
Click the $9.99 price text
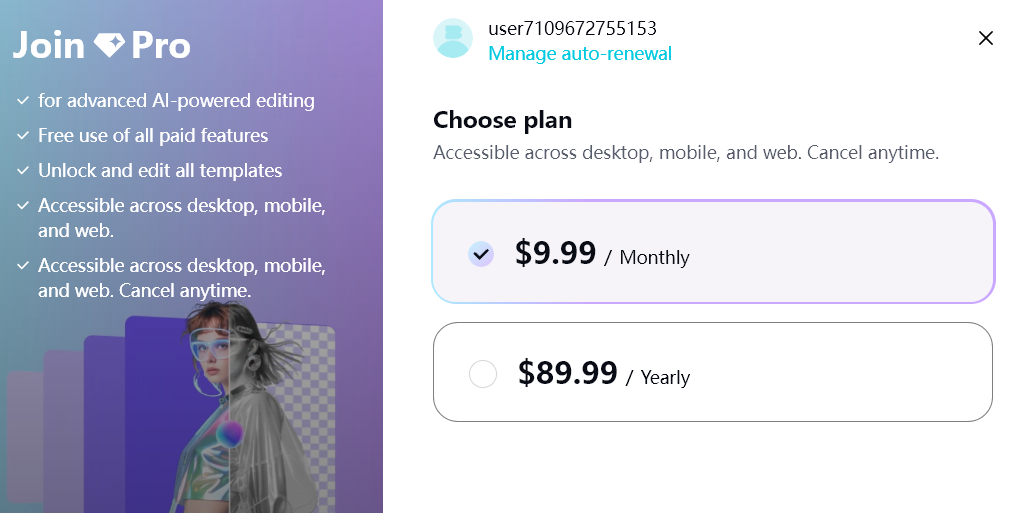(555, 253)
